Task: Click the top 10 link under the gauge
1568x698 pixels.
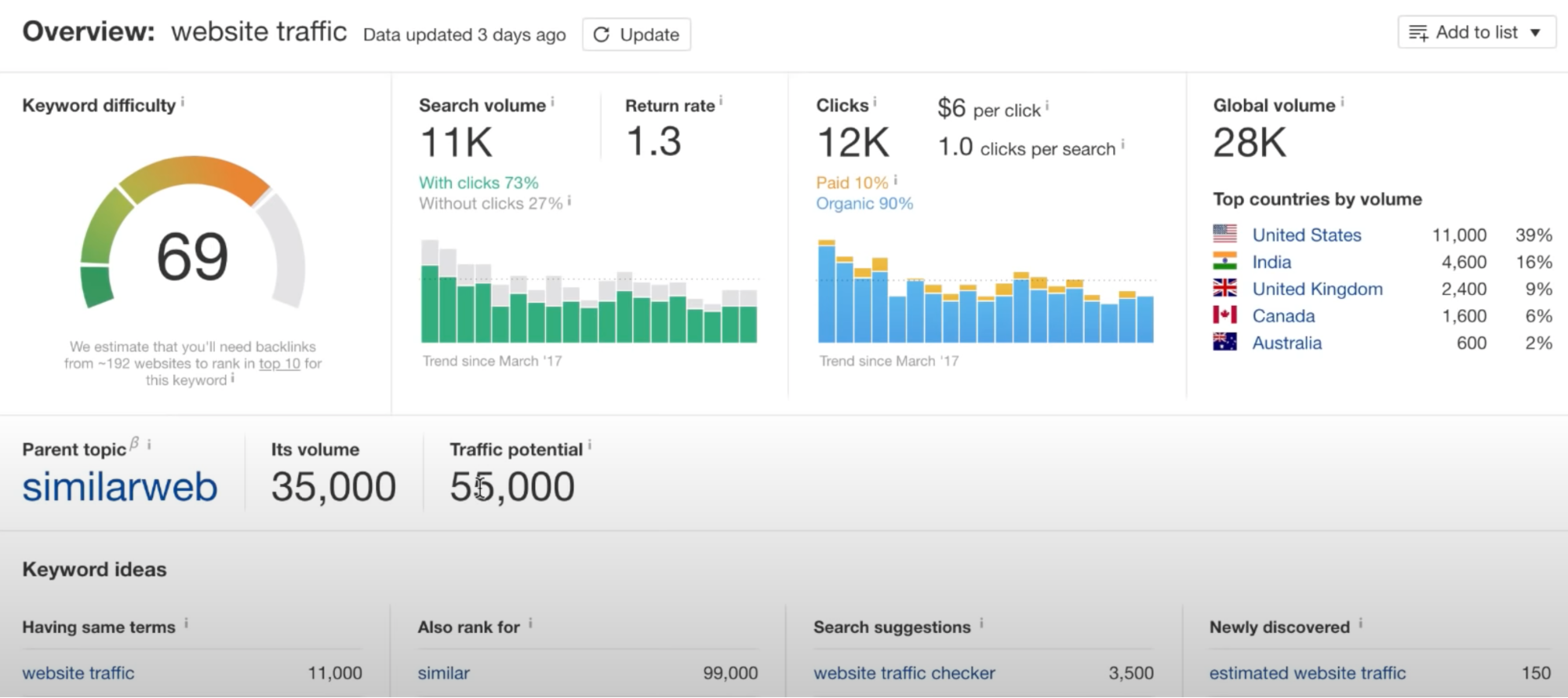Action: (x=279, y=364)
